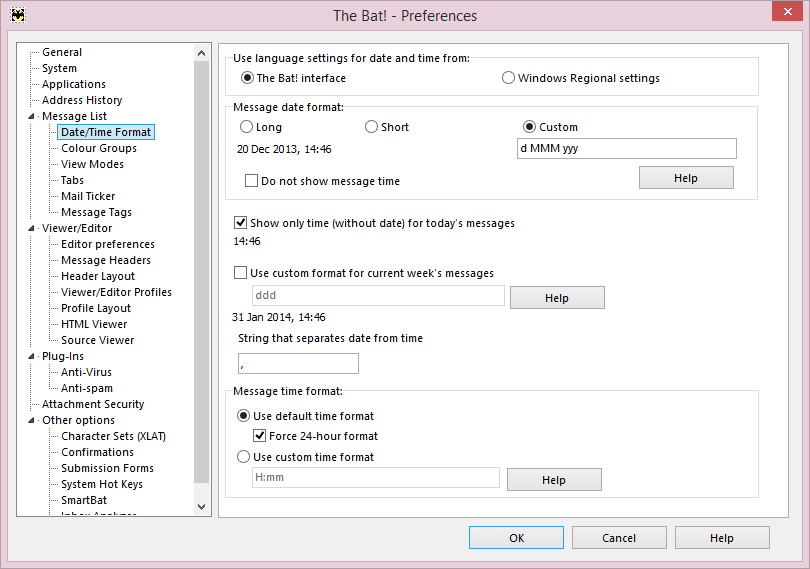Close the Preferences window

(x=787, y=11)
